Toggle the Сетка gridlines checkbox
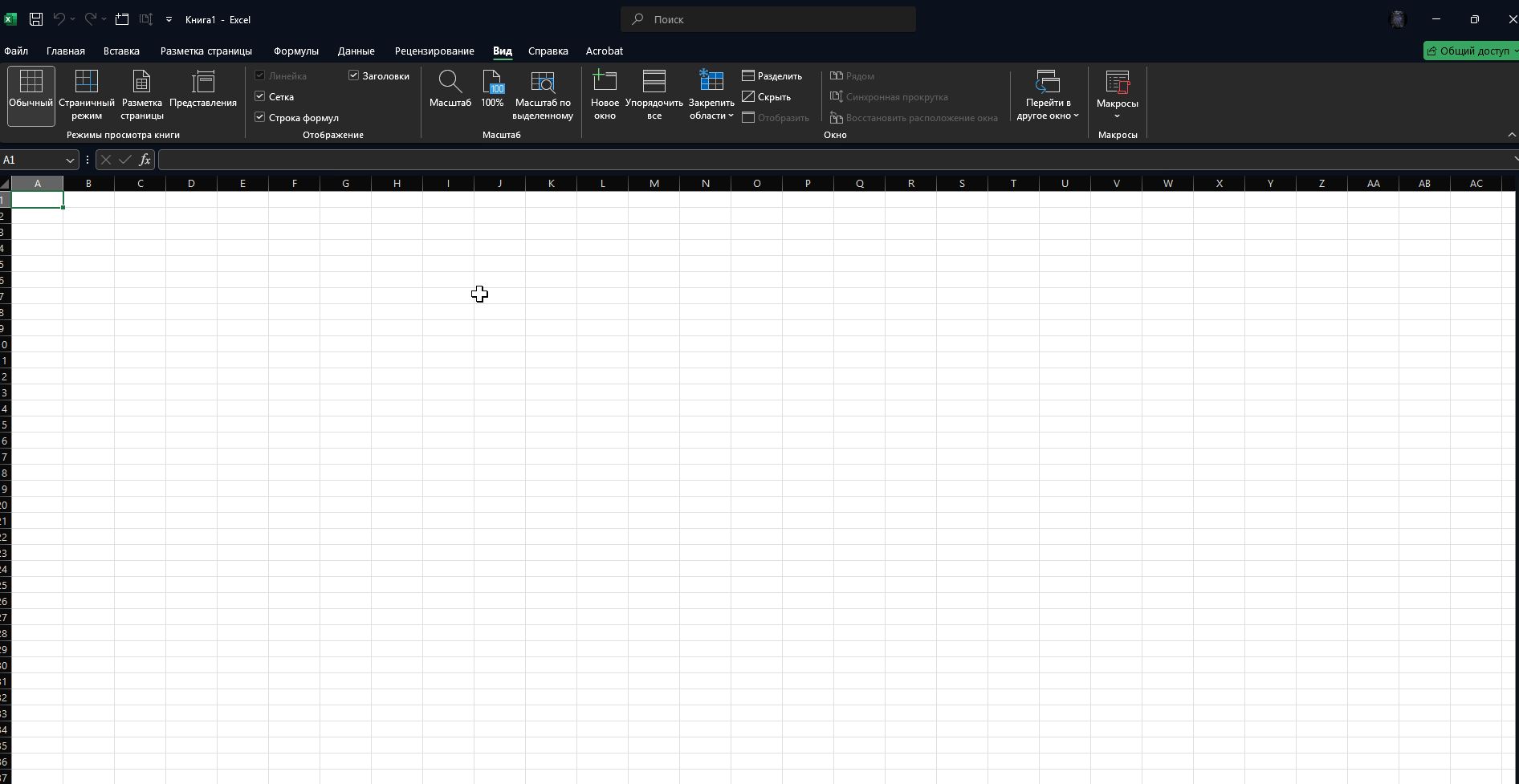 pyautogui.click(x=260, y=96)
